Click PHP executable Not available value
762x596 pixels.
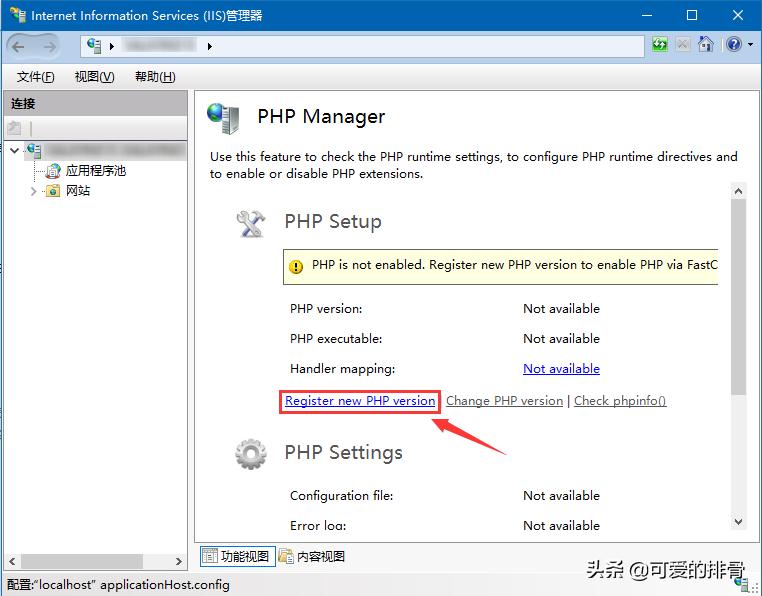pos(561,339)
